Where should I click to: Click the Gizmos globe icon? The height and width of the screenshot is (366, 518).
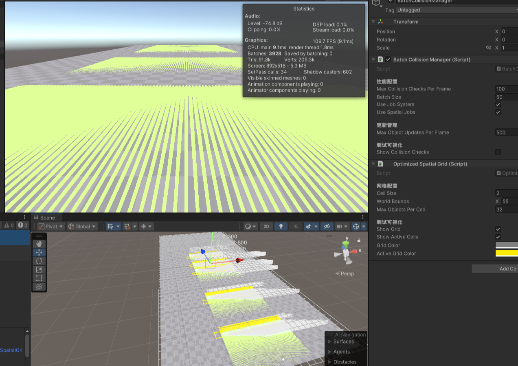[356, 226]
